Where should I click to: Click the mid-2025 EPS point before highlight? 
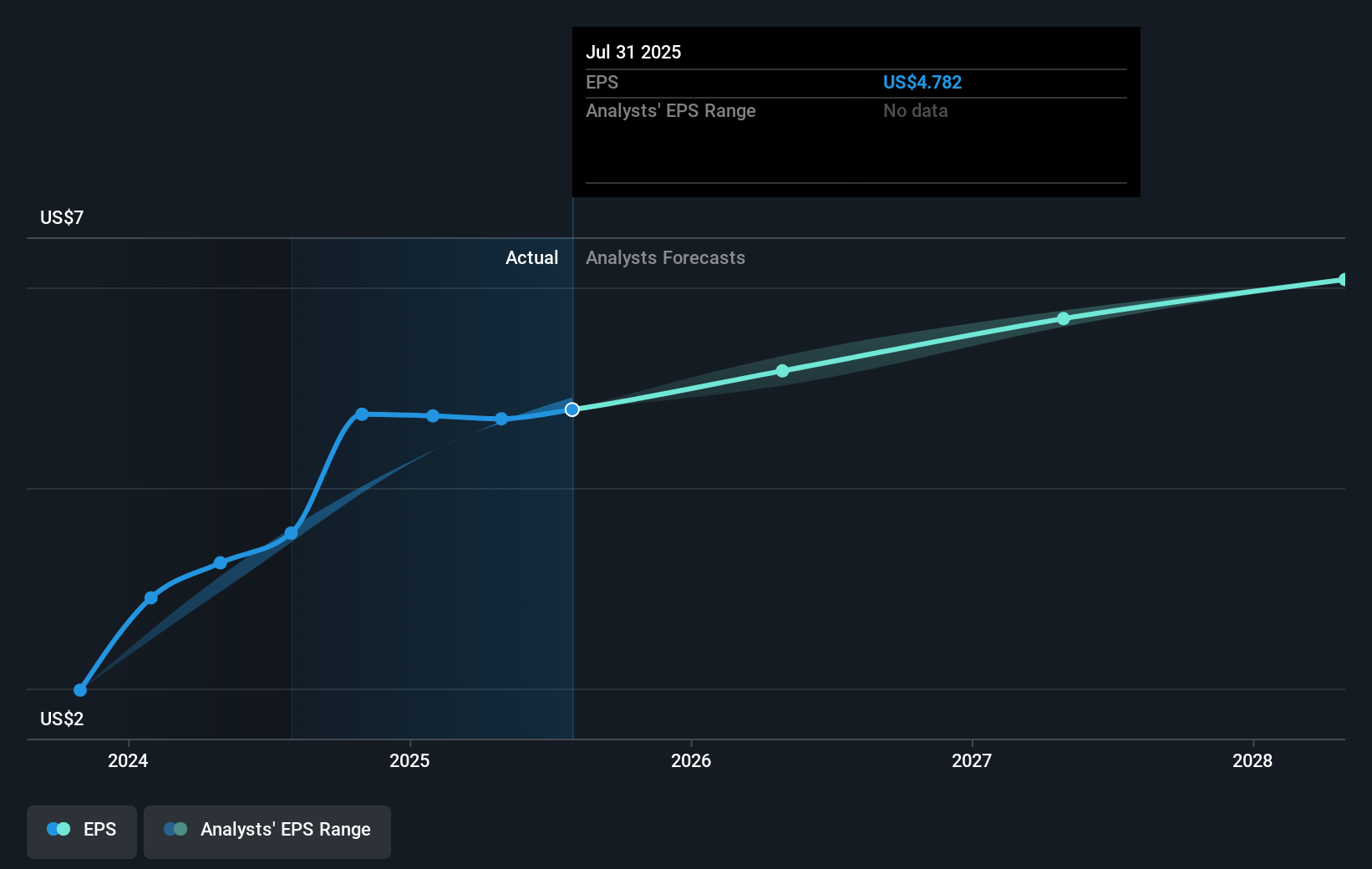coord(501,419)
